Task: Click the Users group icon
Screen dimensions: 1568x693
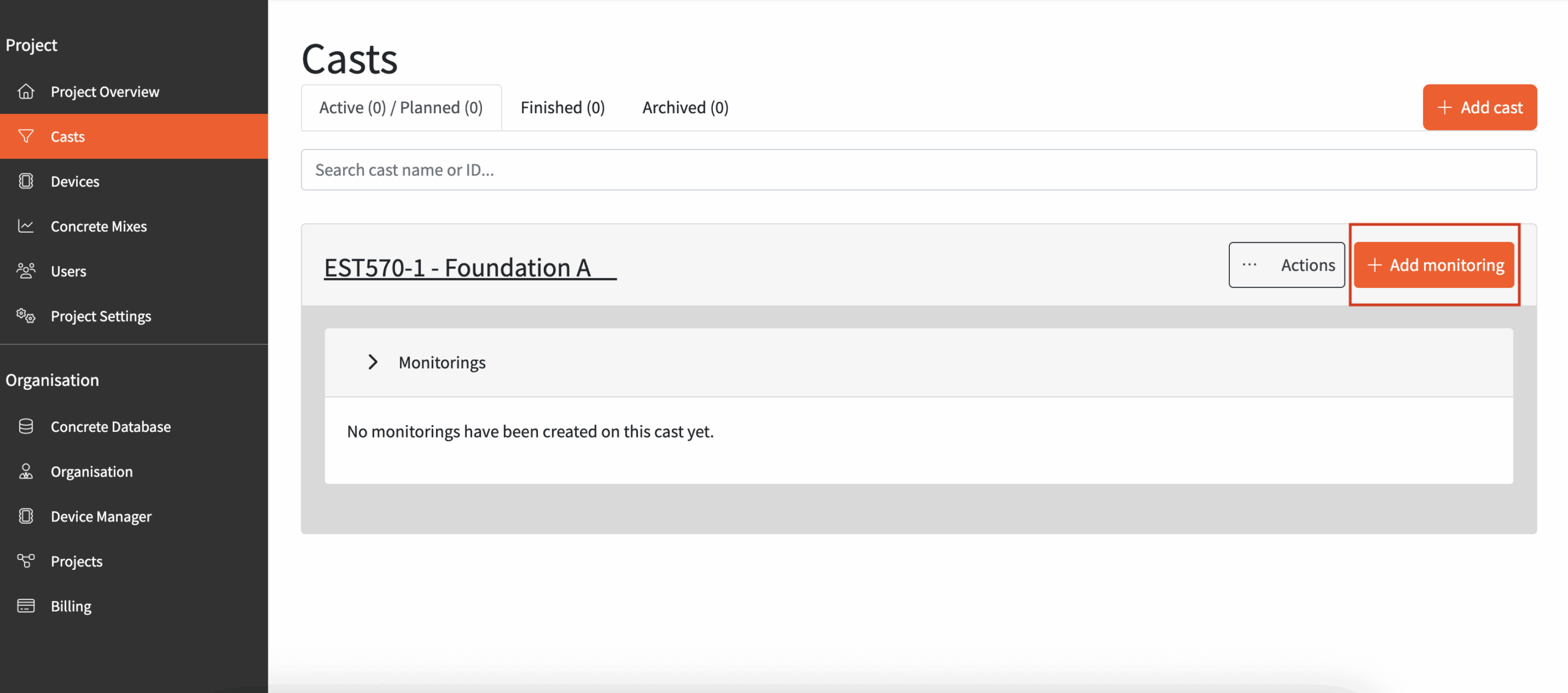Action: pos(26,271)
